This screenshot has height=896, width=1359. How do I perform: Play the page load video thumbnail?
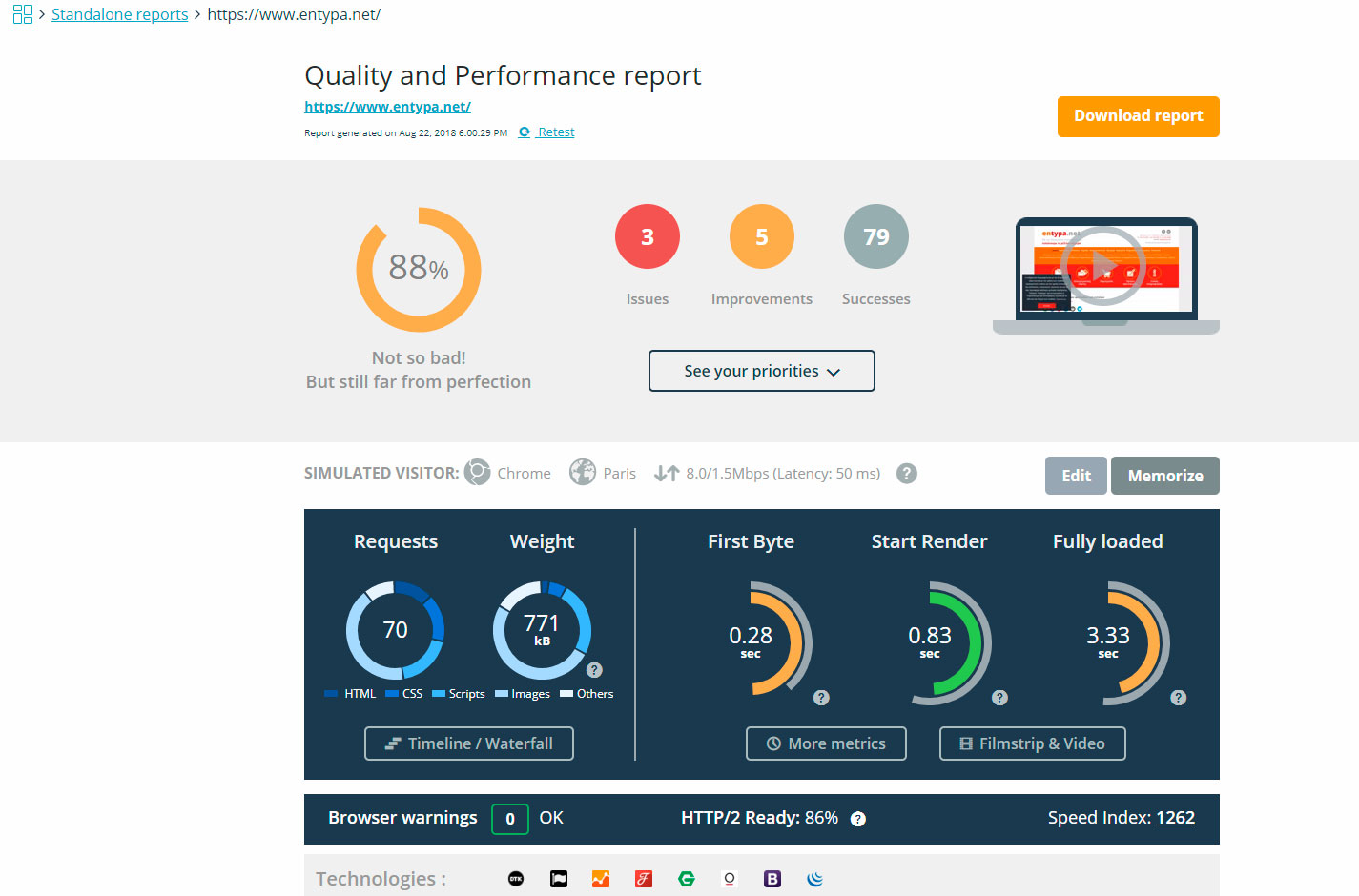click(1104, 266)
